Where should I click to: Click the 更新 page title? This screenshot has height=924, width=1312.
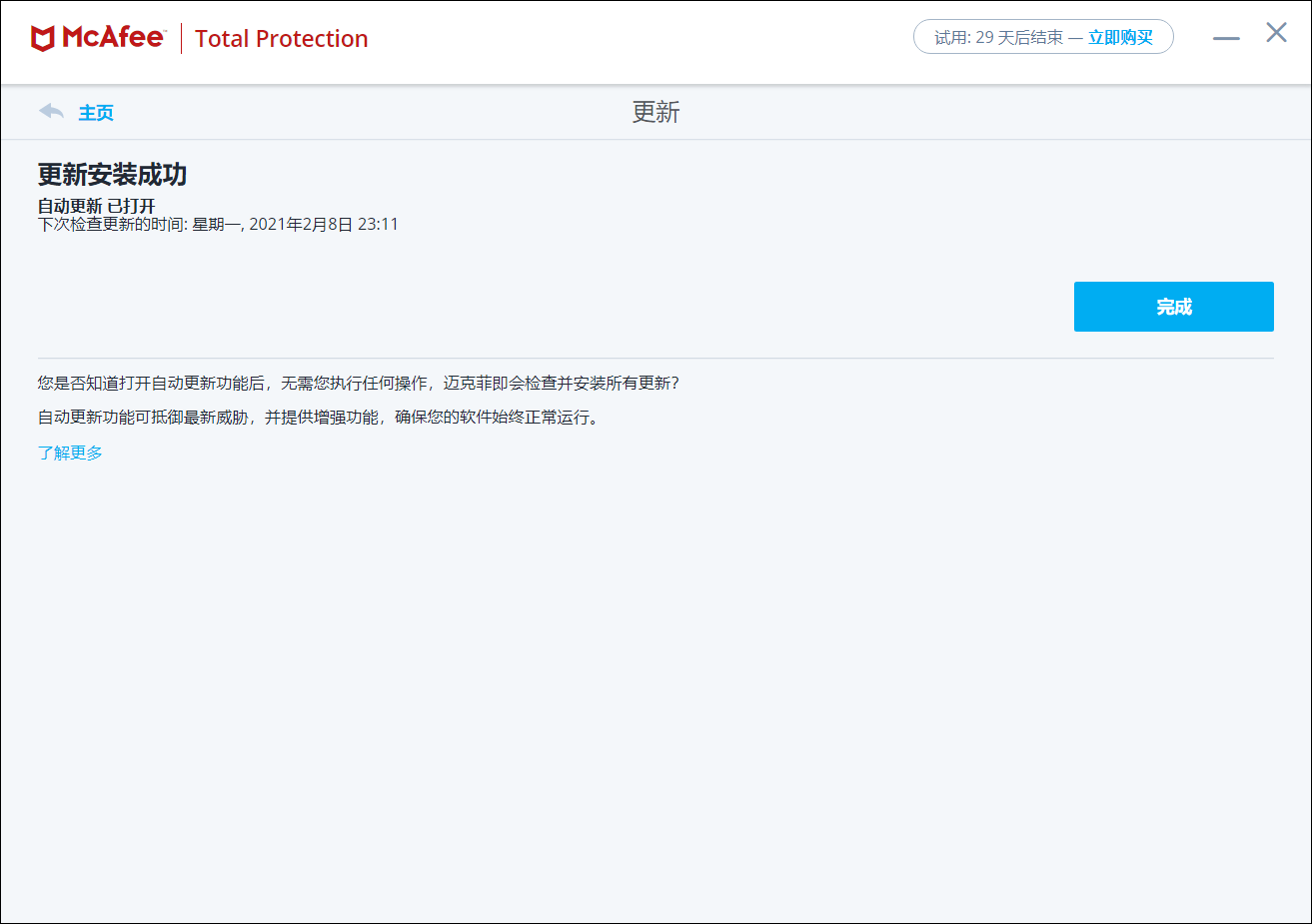[656, 112]
